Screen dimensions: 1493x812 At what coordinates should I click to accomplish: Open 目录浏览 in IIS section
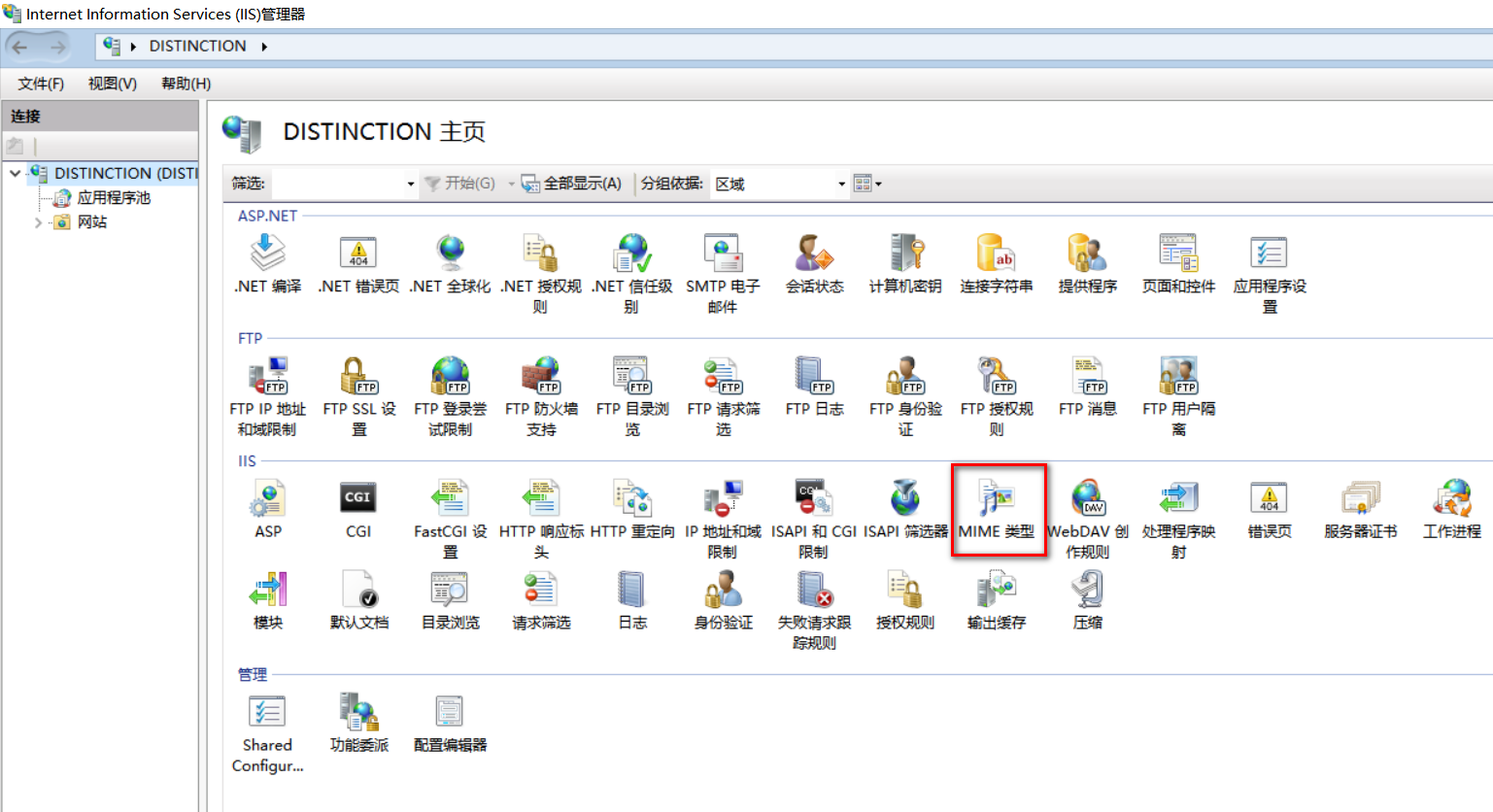[450, 600]
